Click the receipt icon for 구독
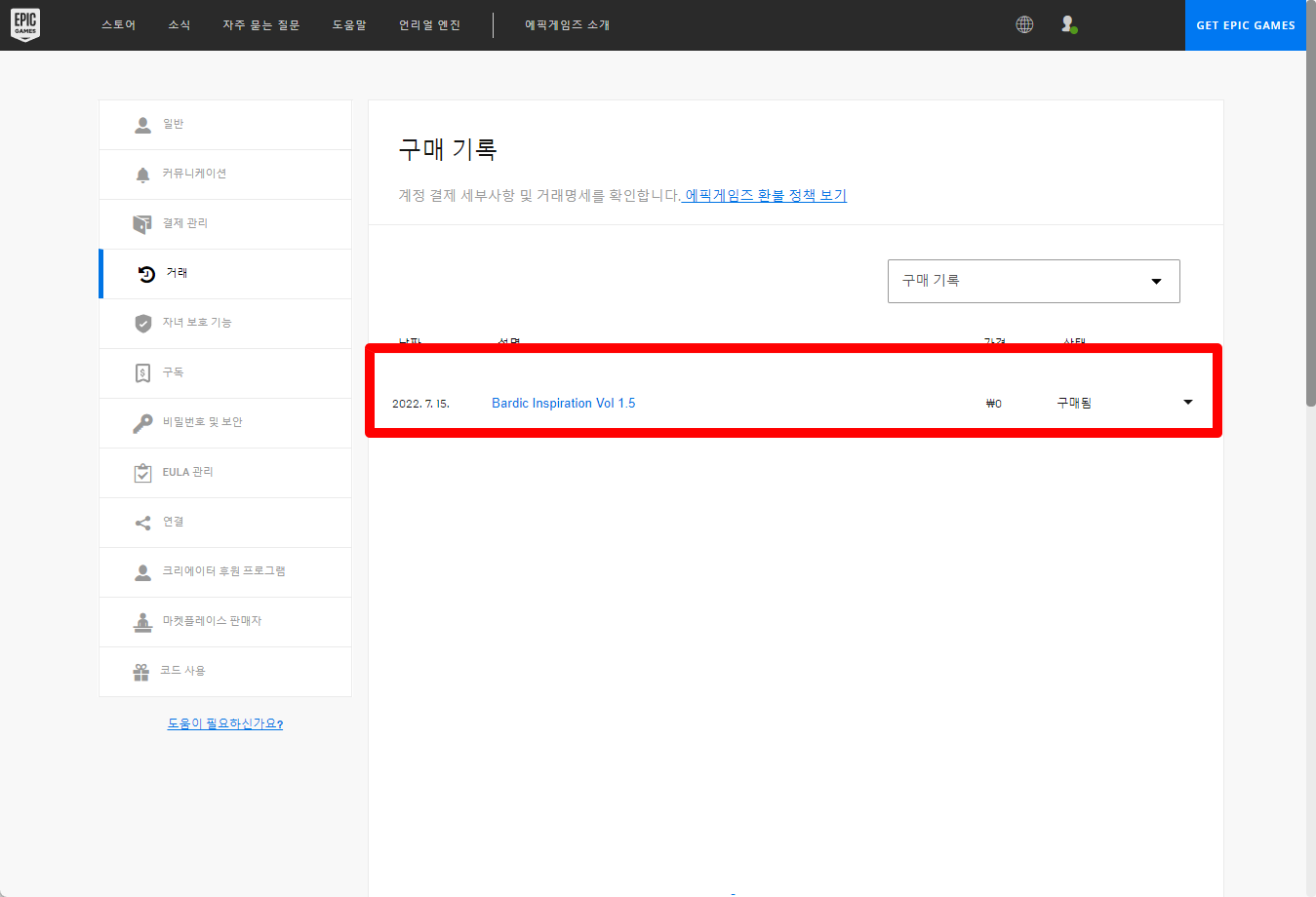This screenshot has width=1316, height=897. [142, 373]
